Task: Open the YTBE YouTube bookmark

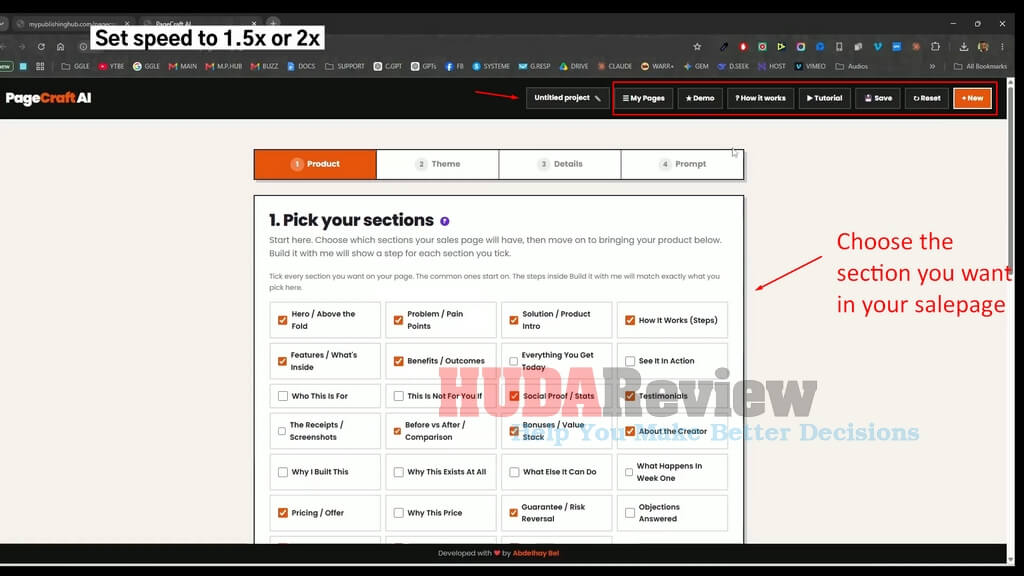Action: pyautogui.click(x=111, y=67)
